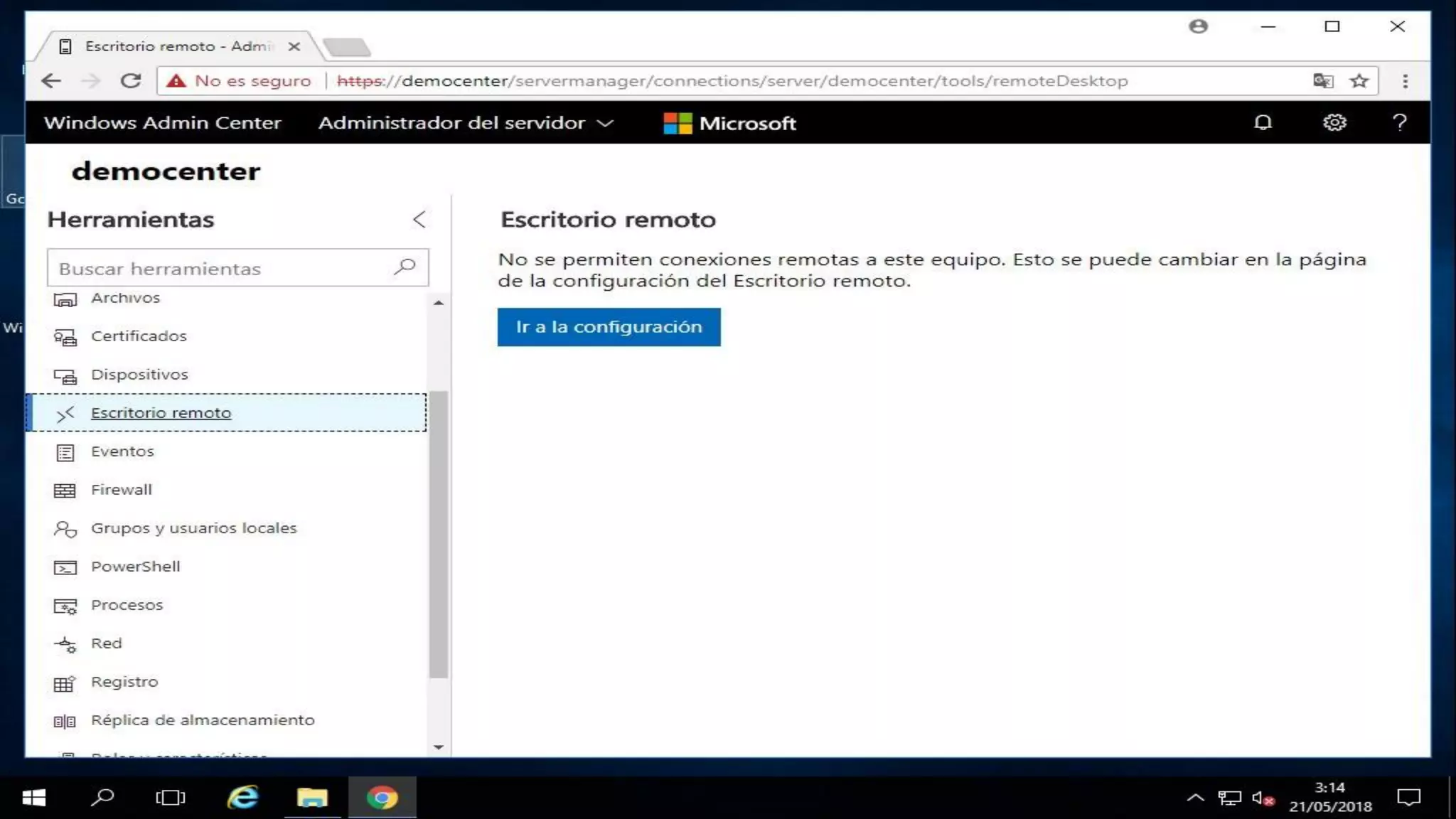Collapse the Herramientas panel with chevron
The height and width of the screenshot is (819, 1456).
tap(419, 219)
